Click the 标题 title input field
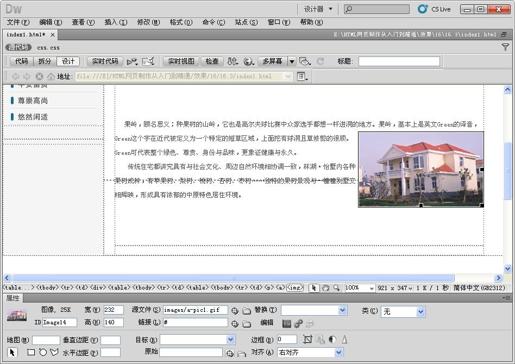 coord(399,61)
